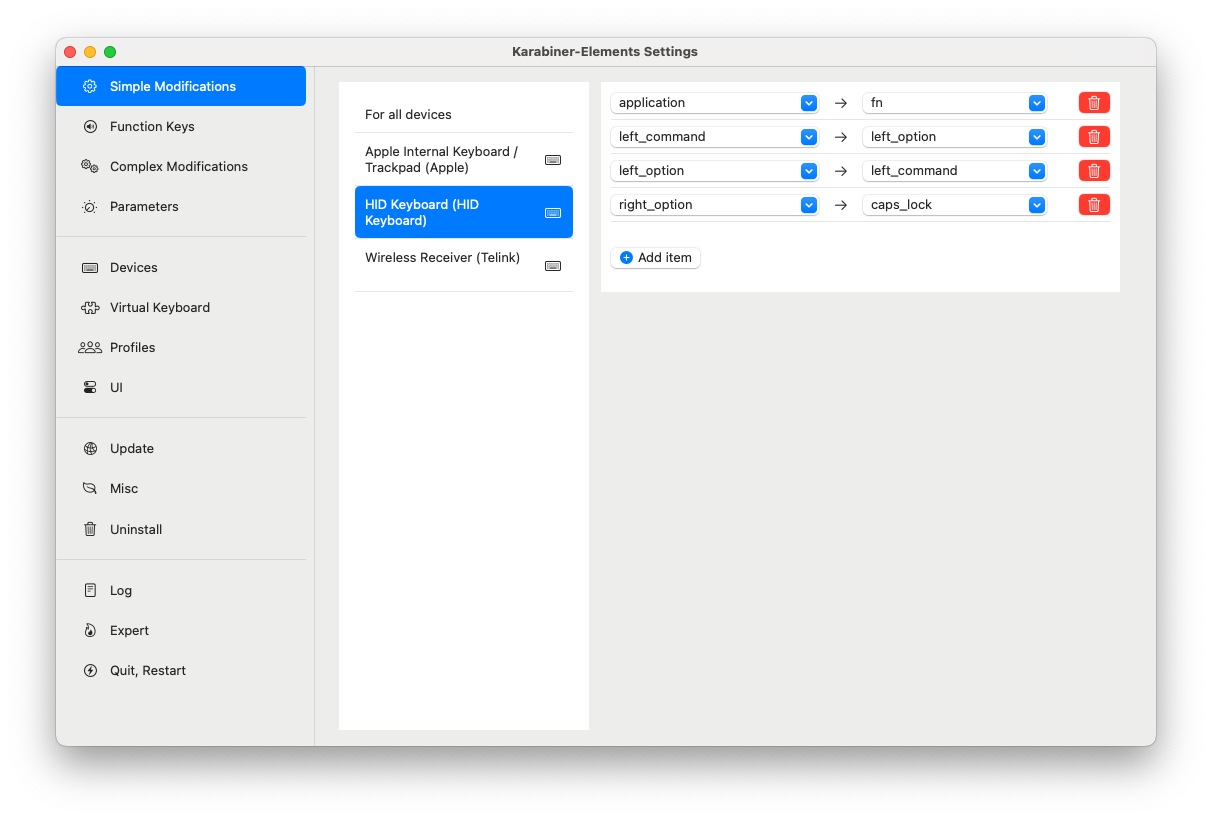Viewport: 1212px width, 820px height.
Task: Close the Karabiner-Elements Settings window
Action: point(70,52)
